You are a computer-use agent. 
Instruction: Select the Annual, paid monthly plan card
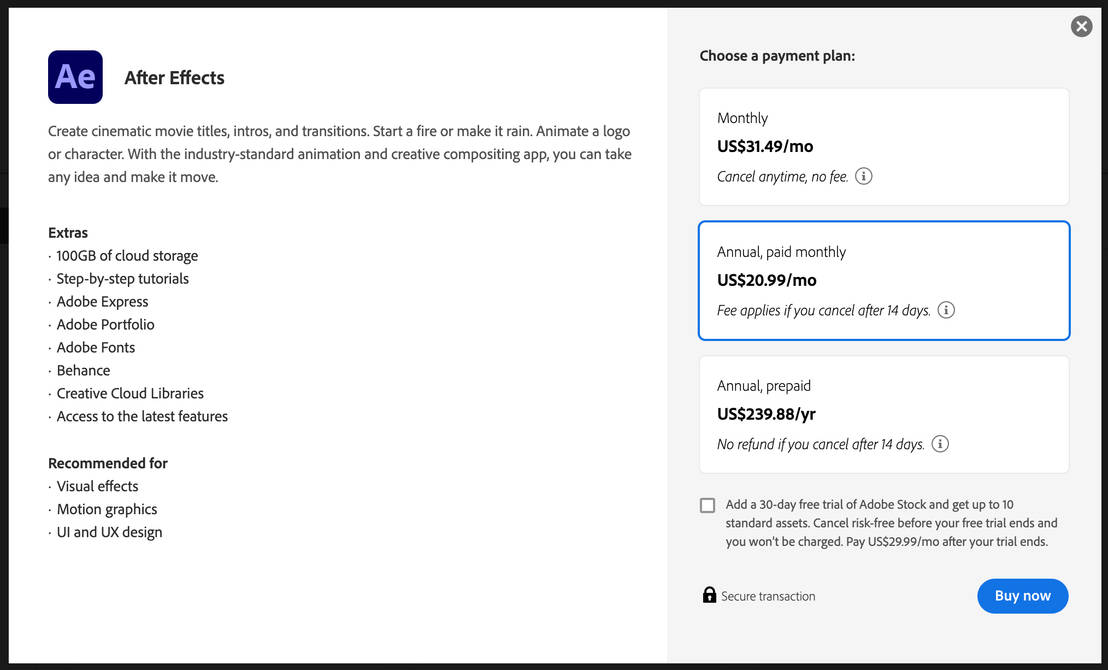click(x=884, y=280)
